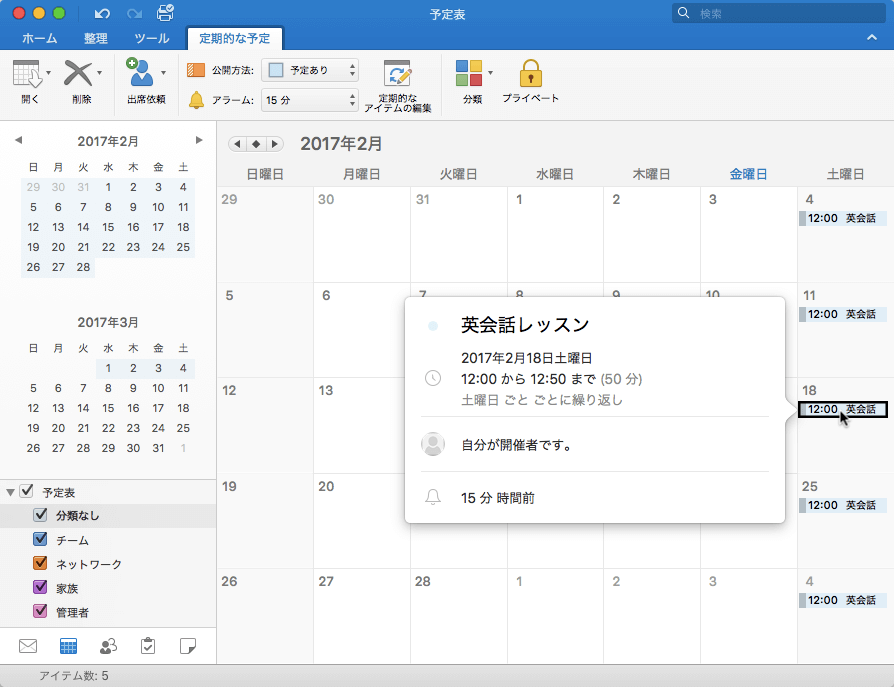Screen dimensions: 894x687
Task: Click 土曜日 ごと ごとに繰り返し text
Action: (x=542, y=400)
